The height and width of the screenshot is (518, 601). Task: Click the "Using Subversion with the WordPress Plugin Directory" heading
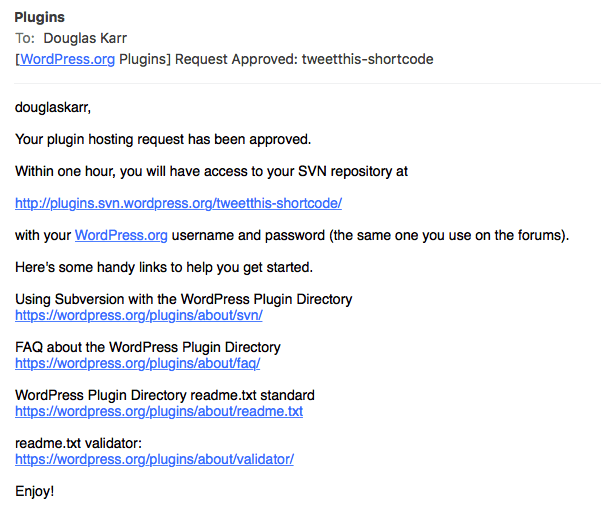point(184,299)
